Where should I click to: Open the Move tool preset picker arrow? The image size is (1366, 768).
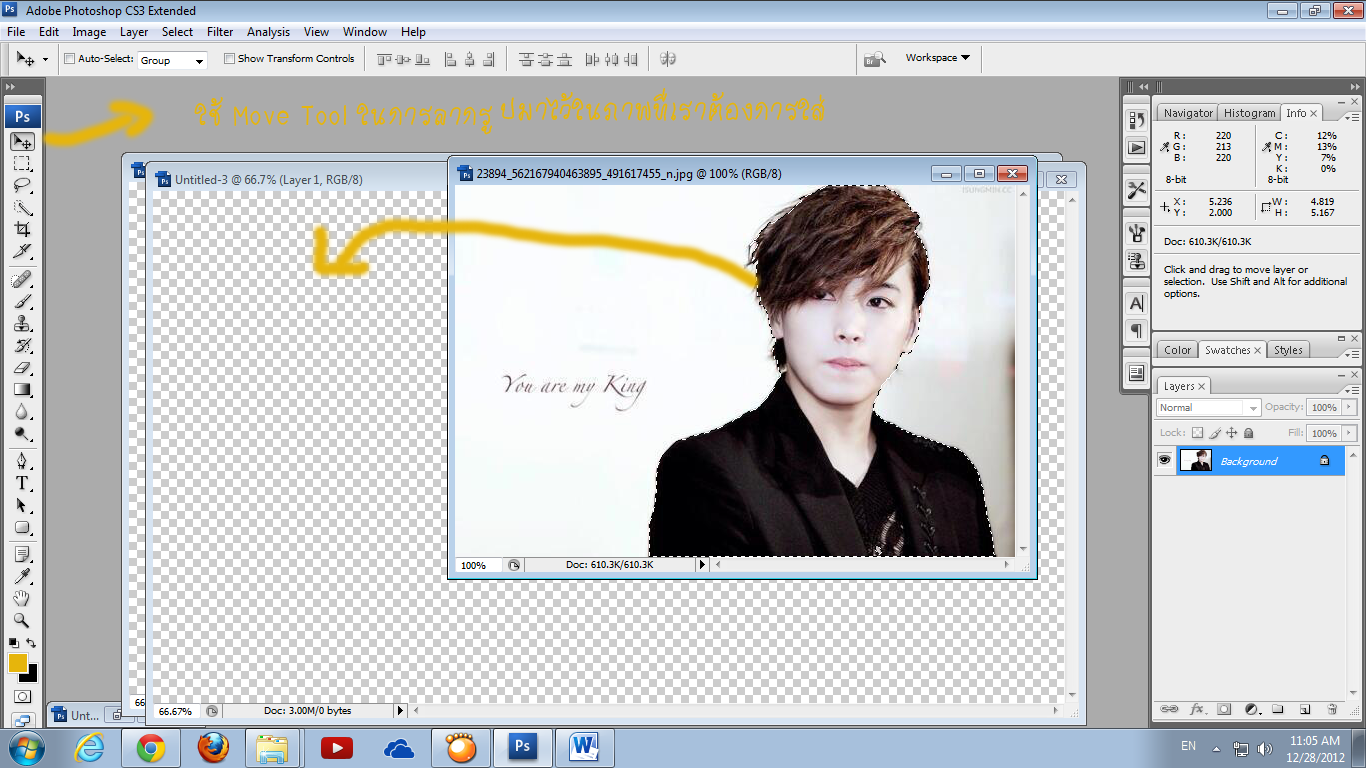45,60
